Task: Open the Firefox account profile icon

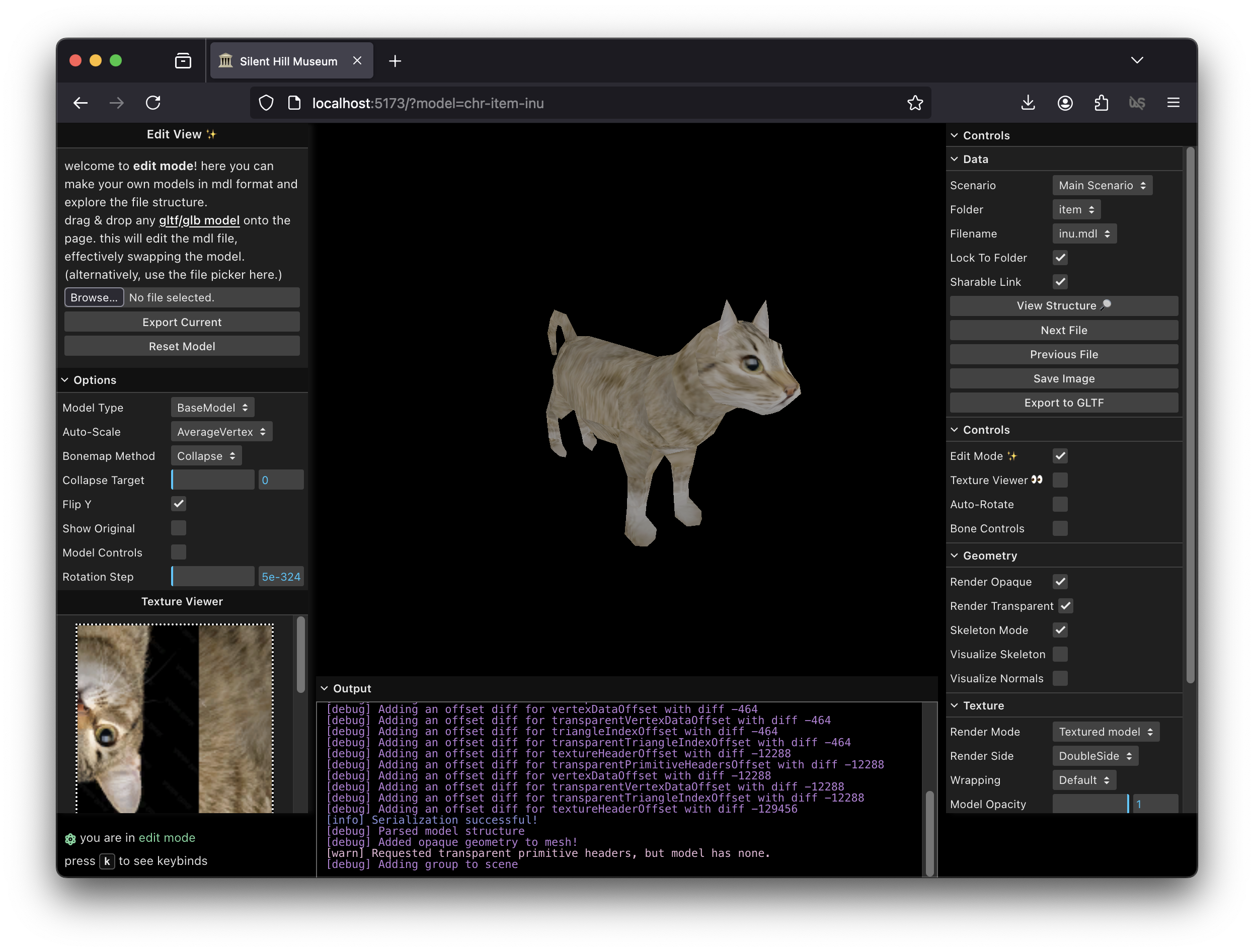Action: point(1065,103)
